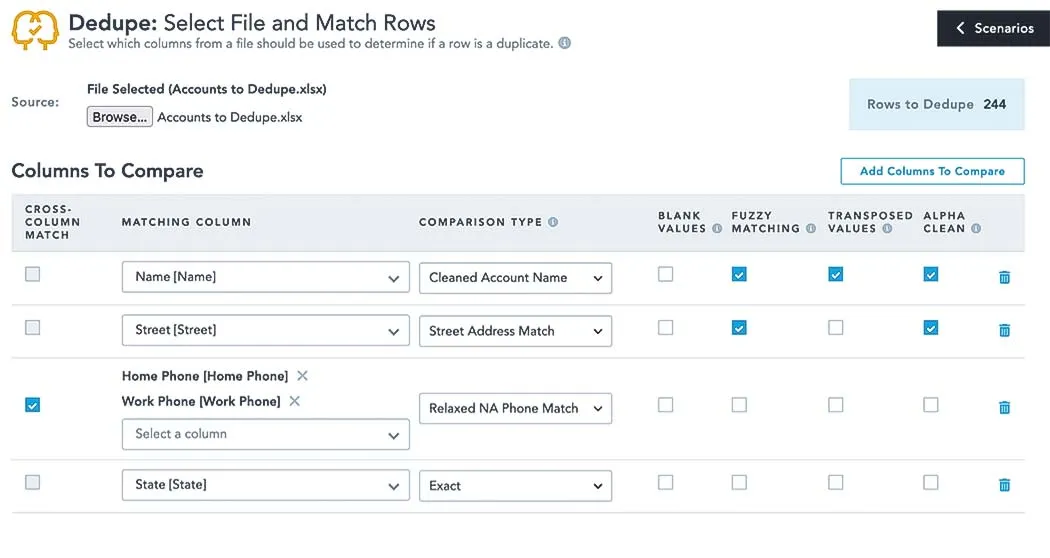Open Relaxed NA Phone Match comparison dropdown
This screenshot has height=558, width=1050.
click(515, 409)
